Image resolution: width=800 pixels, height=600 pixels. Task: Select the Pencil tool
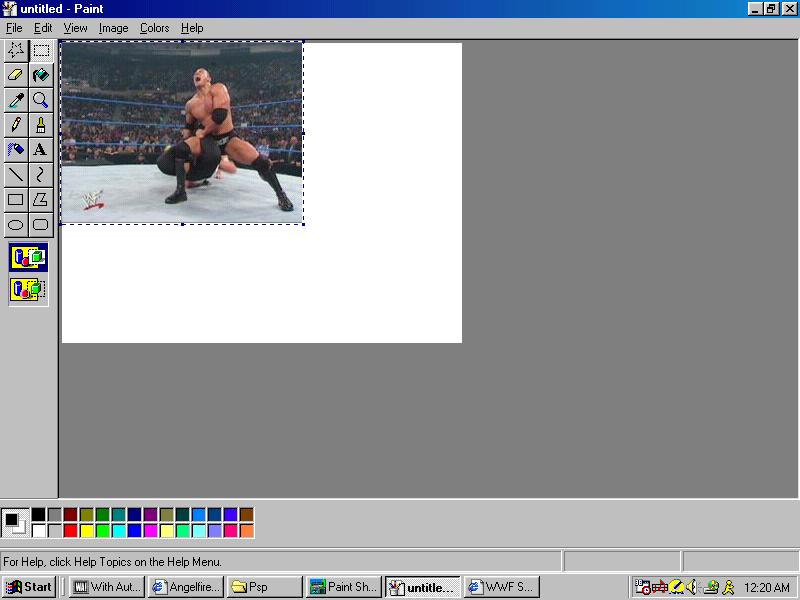16,124
